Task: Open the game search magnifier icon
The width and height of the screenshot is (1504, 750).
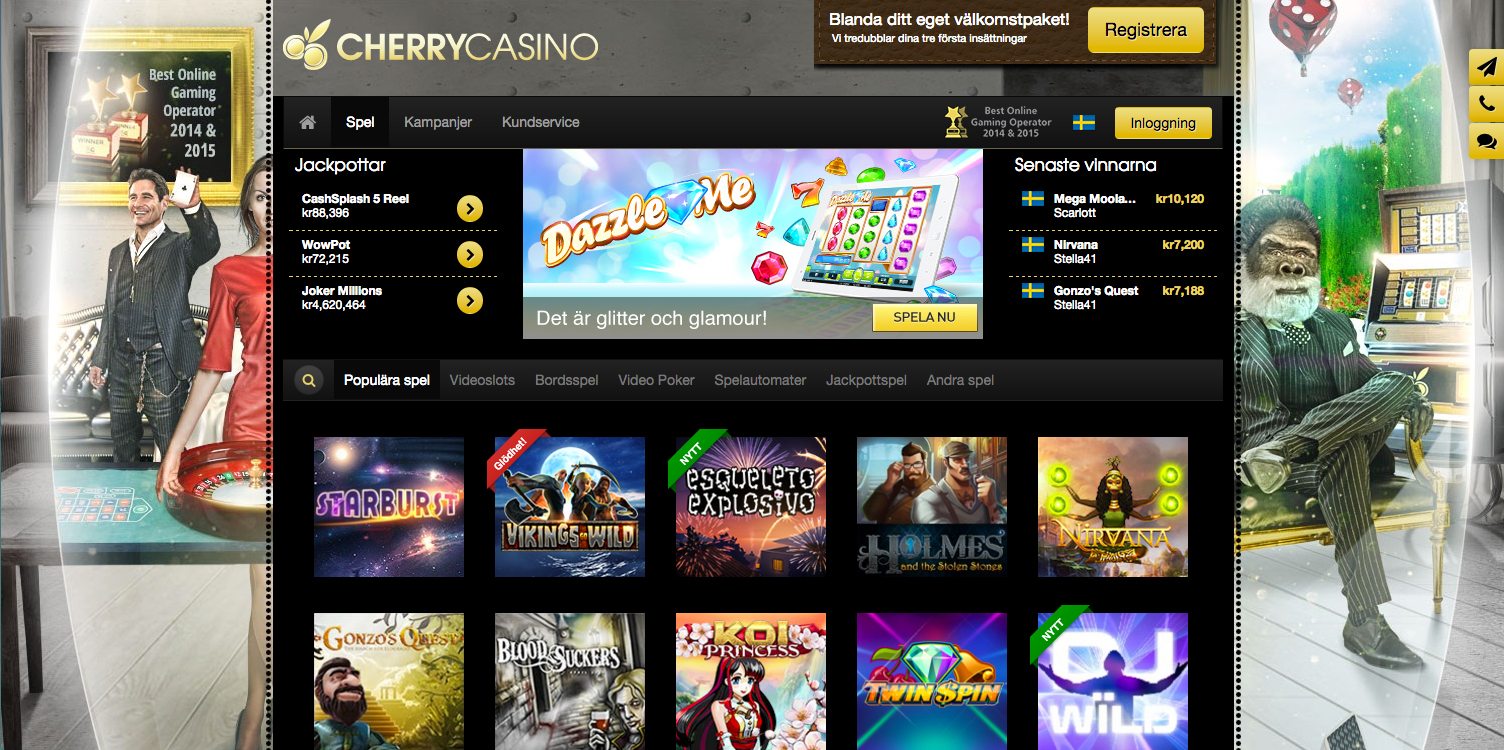Action: 309,380
